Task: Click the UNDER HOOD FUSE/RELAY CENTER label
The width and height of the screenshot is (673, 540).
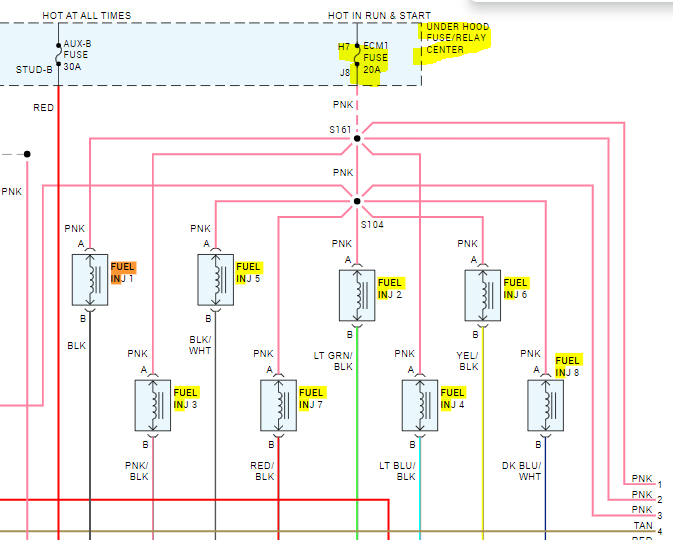Action: pos(459,37)
